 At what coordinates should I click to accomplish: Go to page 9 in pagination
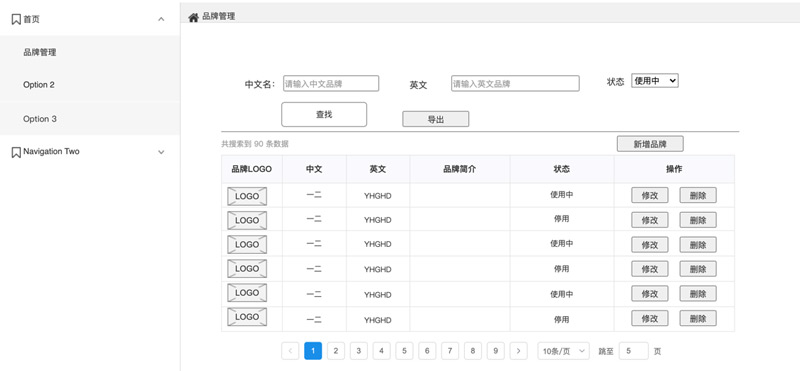click(495, 351)
